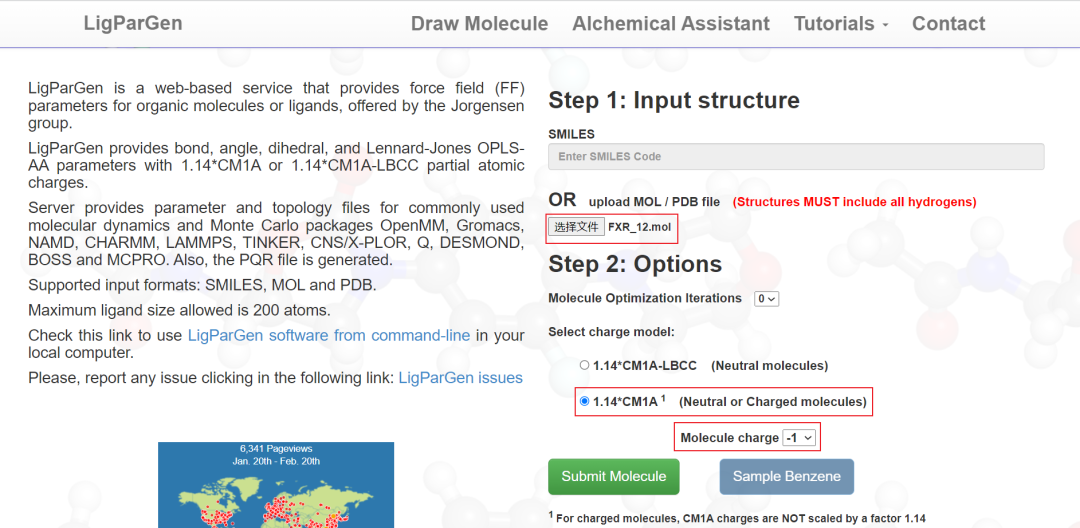The height and width of the screenshot is (528, 1080).
Task: Go to the Draw Molecule page
Action: coord(479,24)
